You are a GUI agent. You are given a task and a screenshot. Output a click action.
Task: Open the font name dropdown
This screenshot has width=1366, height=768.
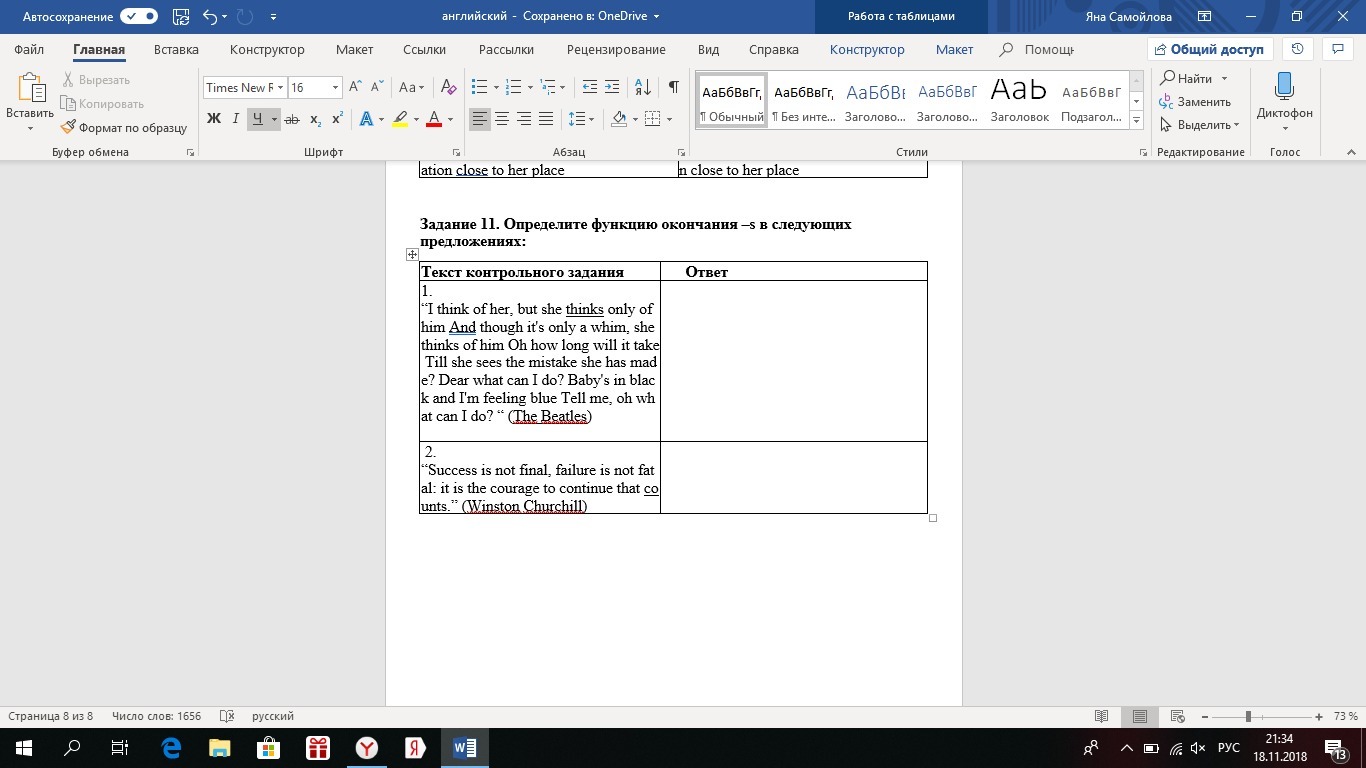(x=280, y=88)
